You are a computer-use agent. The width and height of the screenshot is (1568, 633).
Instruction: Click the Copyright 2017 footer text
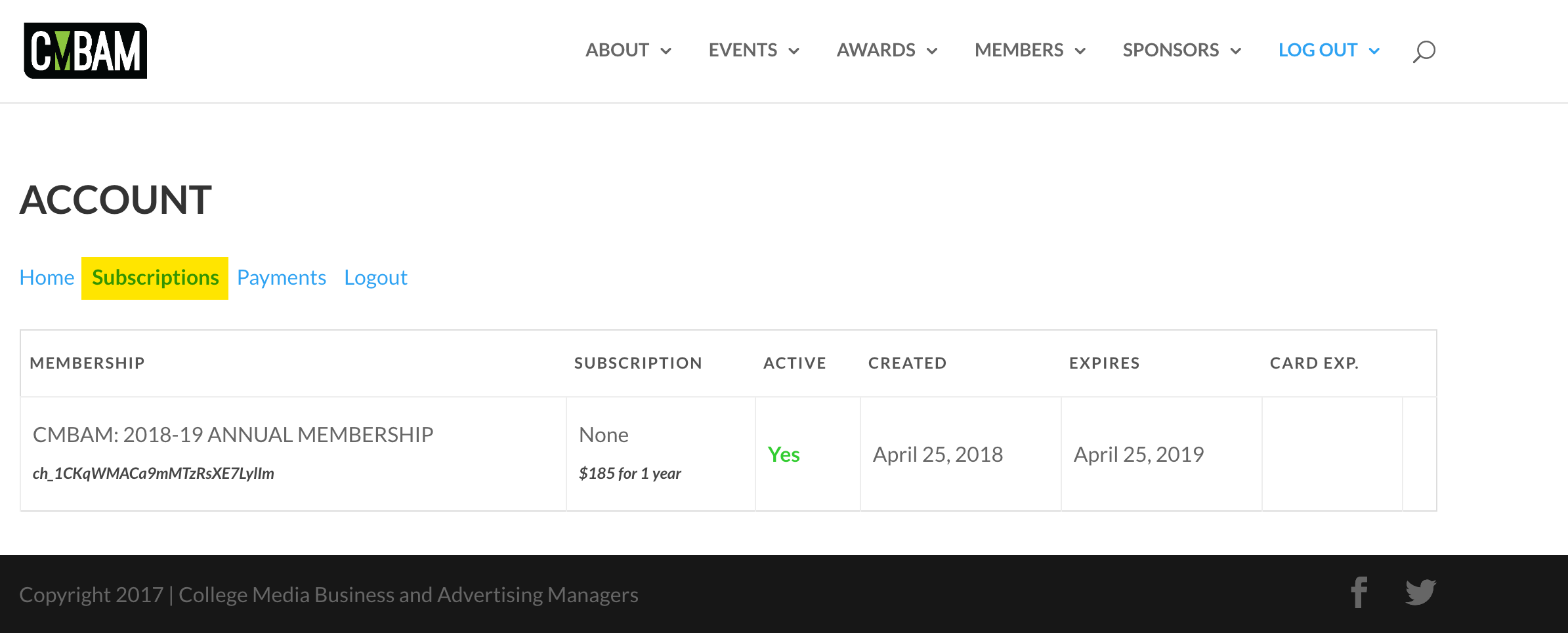328,595
